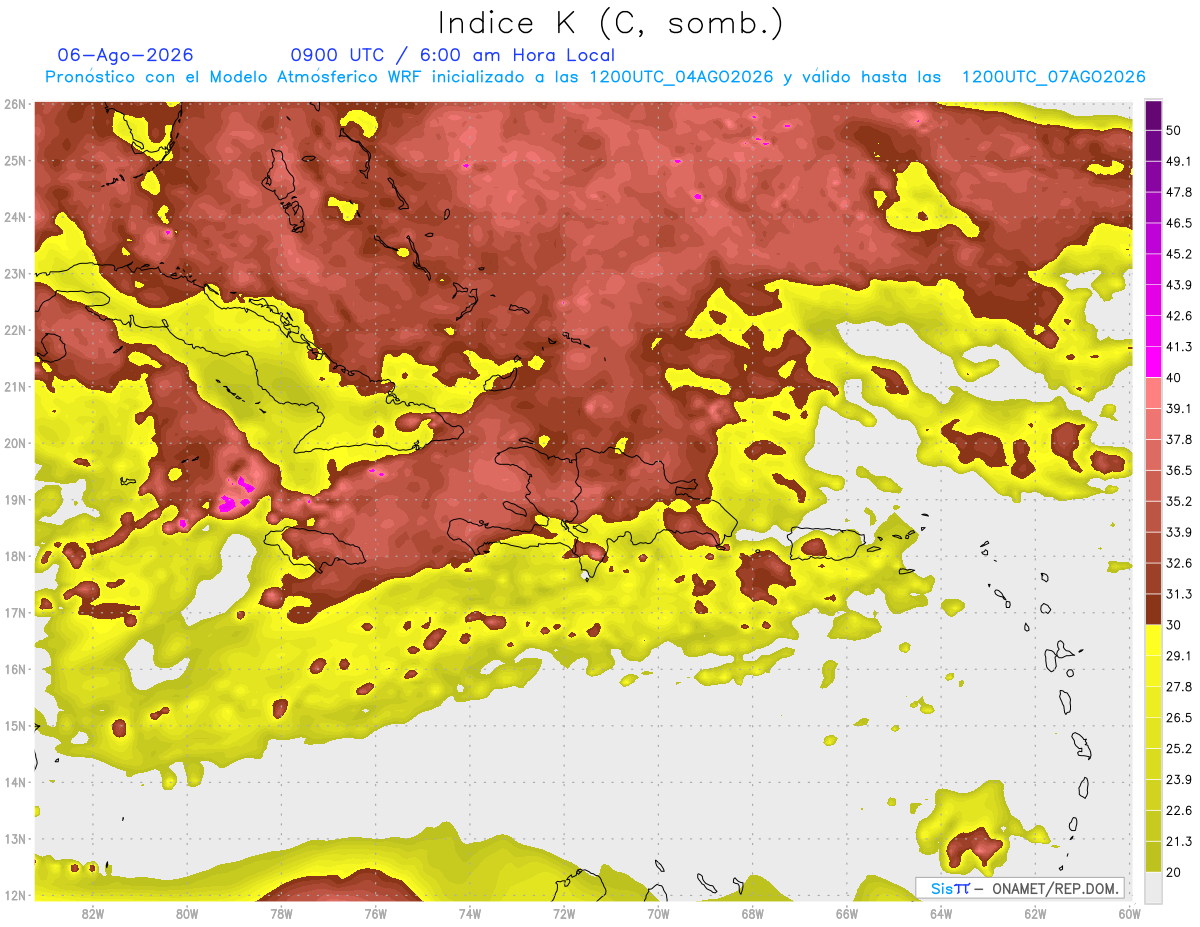Click the '22N' latitude label
The image size is (1200, 927).
tap(14, 330)
